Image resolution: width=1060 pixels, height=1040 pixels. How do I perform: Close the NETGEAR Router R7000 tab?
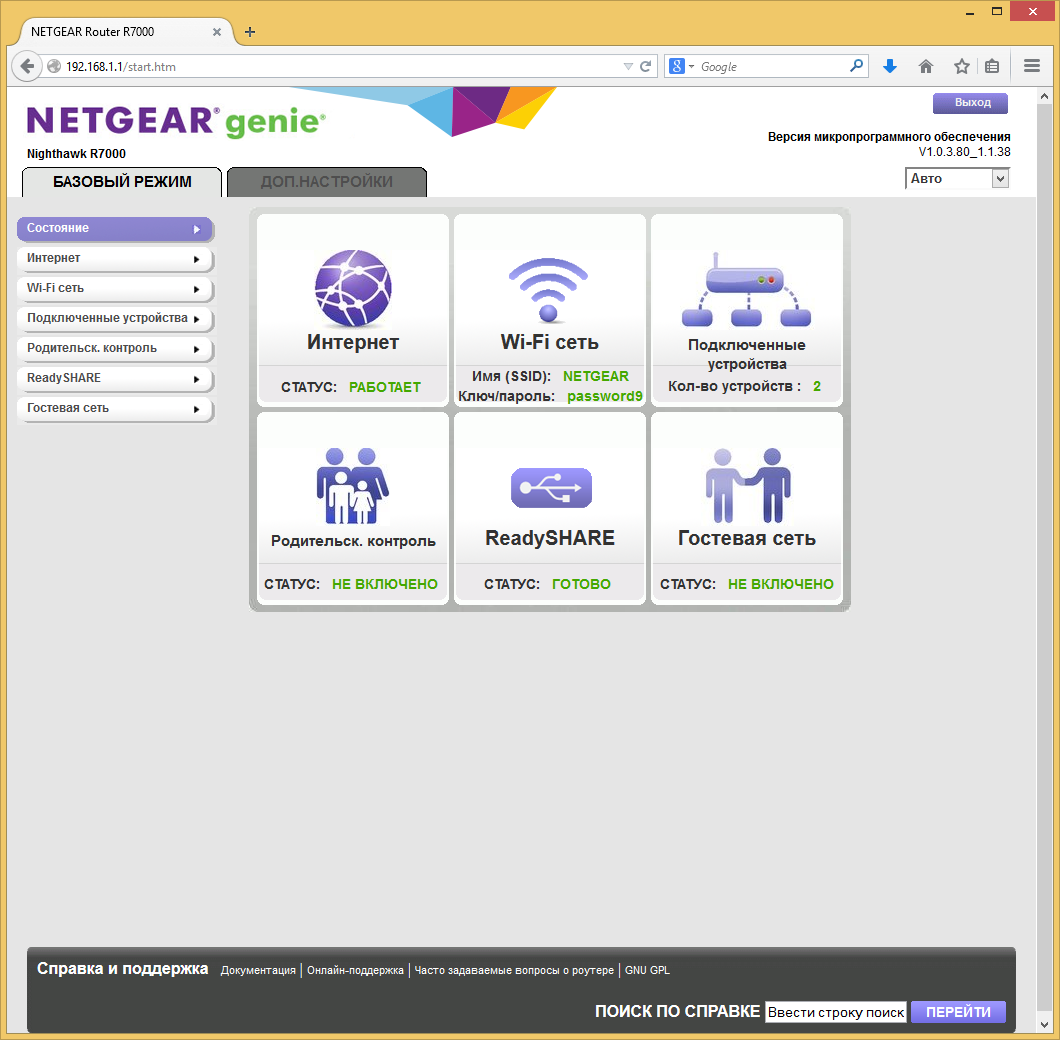point(216,32)
